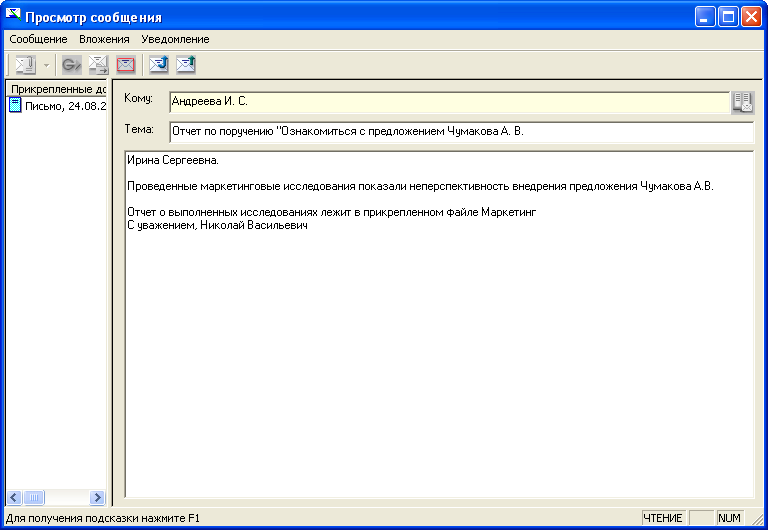This screenshot has width=768, height=530.
Task: Click the line starting 'Проведенные маркетинговые исследования'
Action: click(x=420, y=186)
